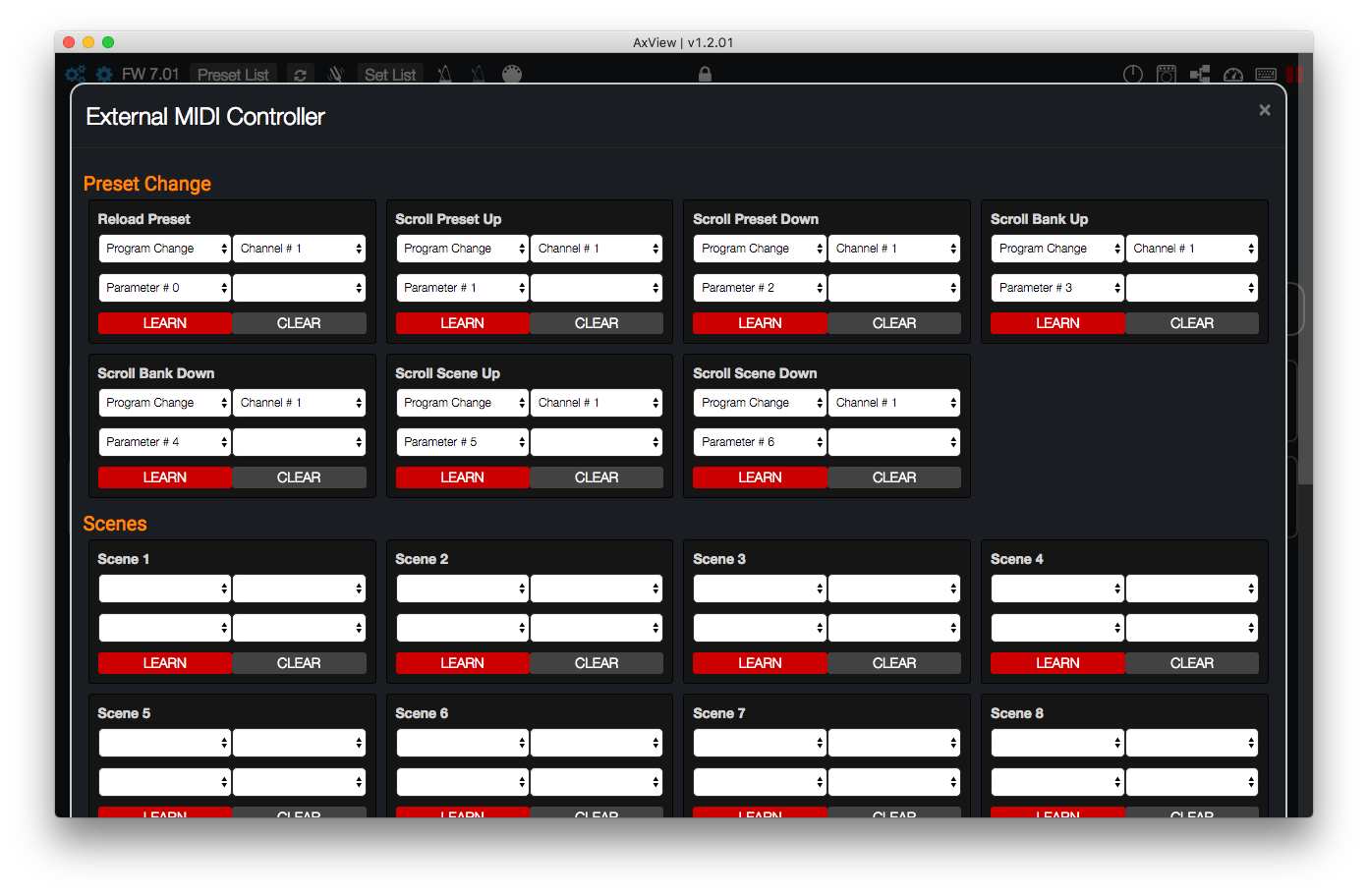
Task: Click LEARN for Scene 2
Action: (x=462, y=663)
